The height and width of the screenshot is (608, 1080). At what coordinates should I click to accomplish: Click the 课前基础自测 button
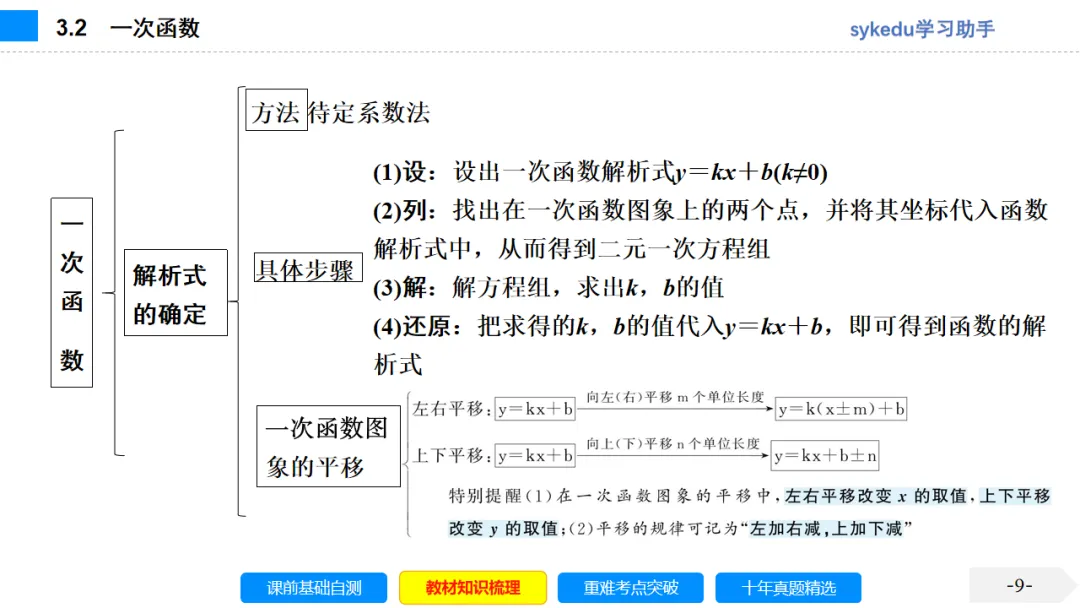pyautogui.click(x=315, y=588)
